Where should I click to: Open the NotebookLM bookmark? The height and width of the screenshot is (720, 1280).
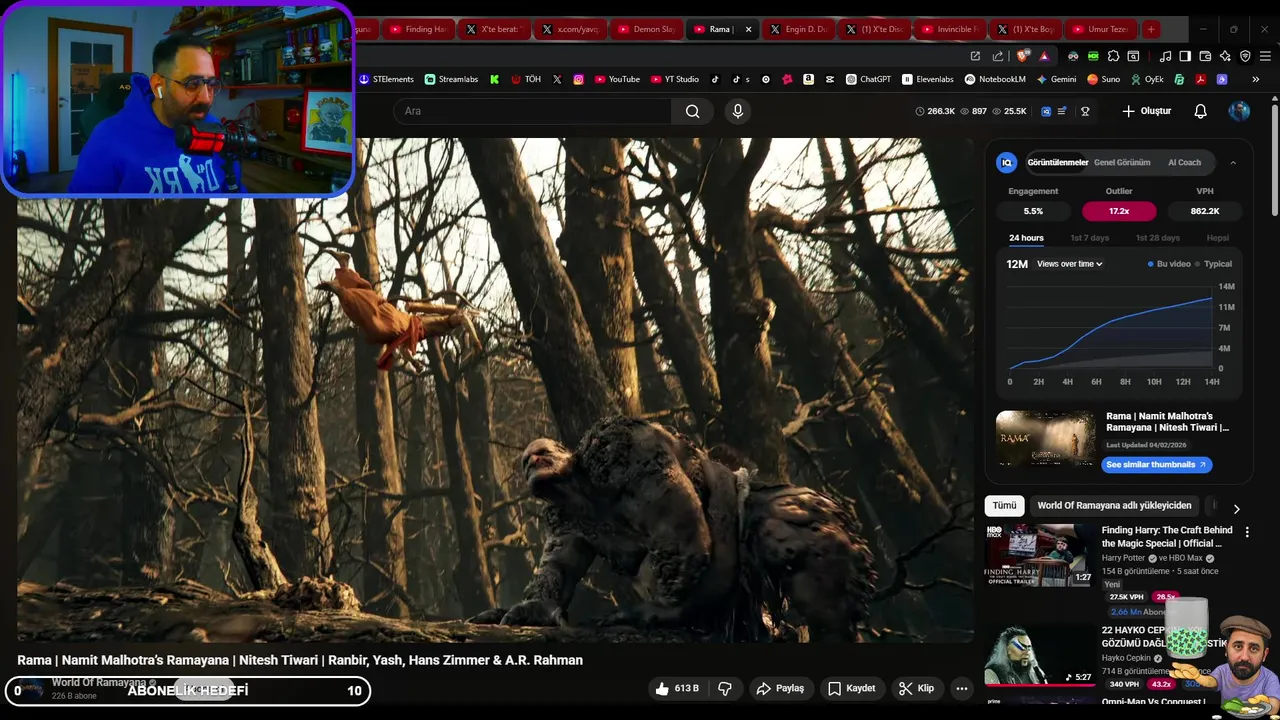pyautogui.click(x=995, y=79)
